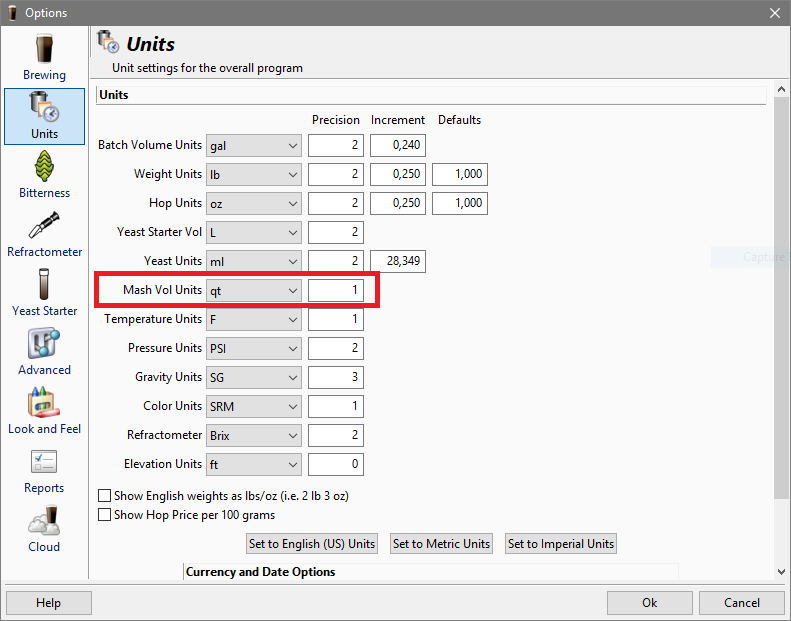Edit Weight Units precision field

tap(336, 174)
